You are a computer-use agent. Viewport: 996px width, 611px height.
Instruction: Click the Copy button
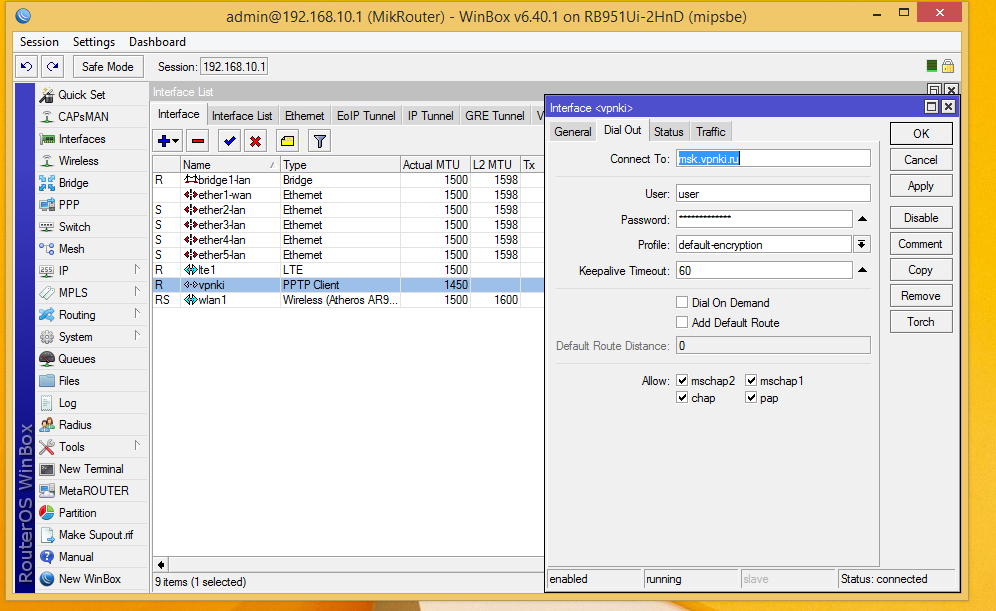tap(921, 269)
